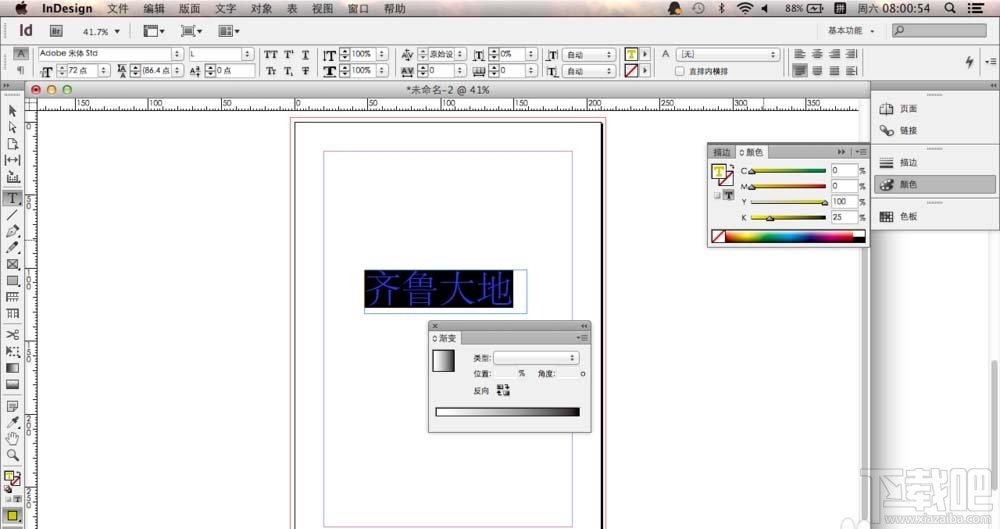The image size is (1000, 529).
Task: Switch to the 描边 tab
Action: (722, 152)
